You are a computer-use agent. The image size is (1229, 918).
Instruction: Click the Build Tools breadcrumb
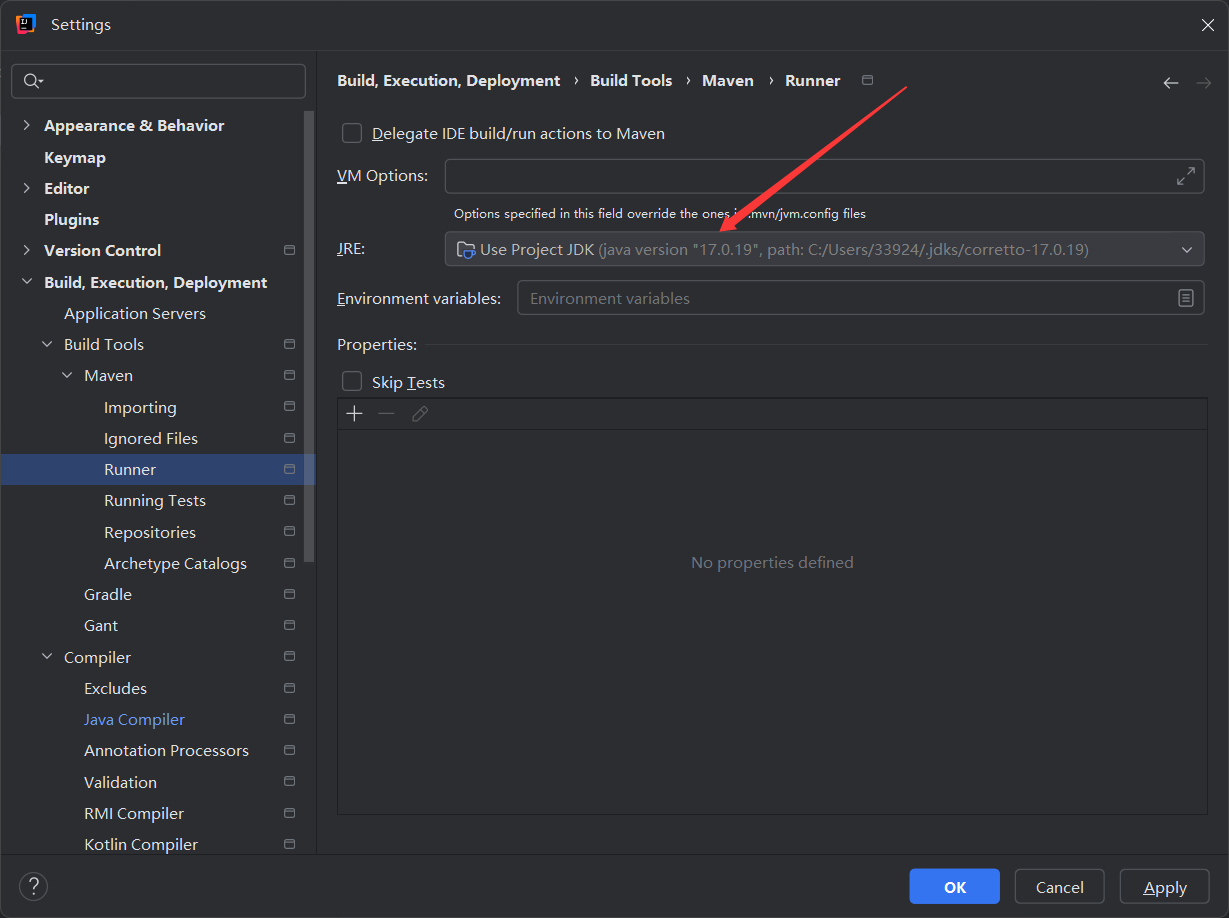coord(631,80)
